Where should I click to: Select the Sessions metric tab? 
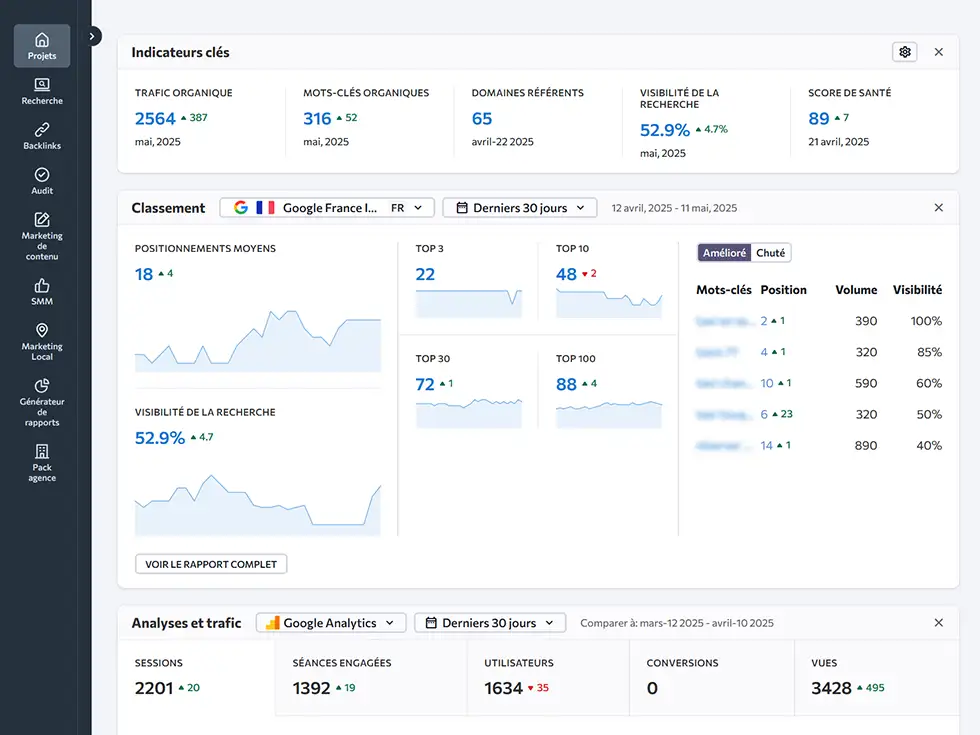(196, 678)
